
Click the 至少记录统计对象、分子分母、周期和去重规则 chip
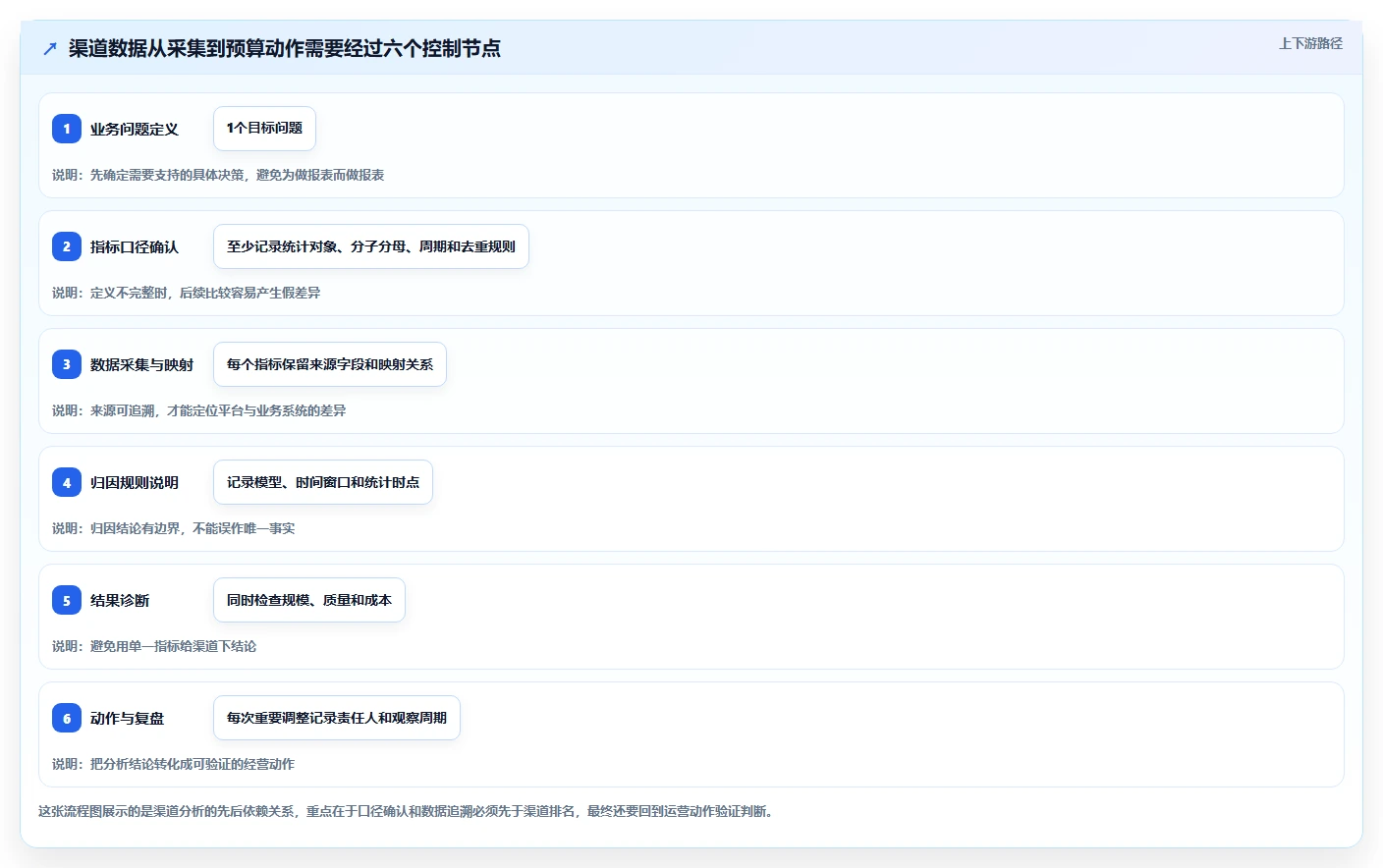371,246
